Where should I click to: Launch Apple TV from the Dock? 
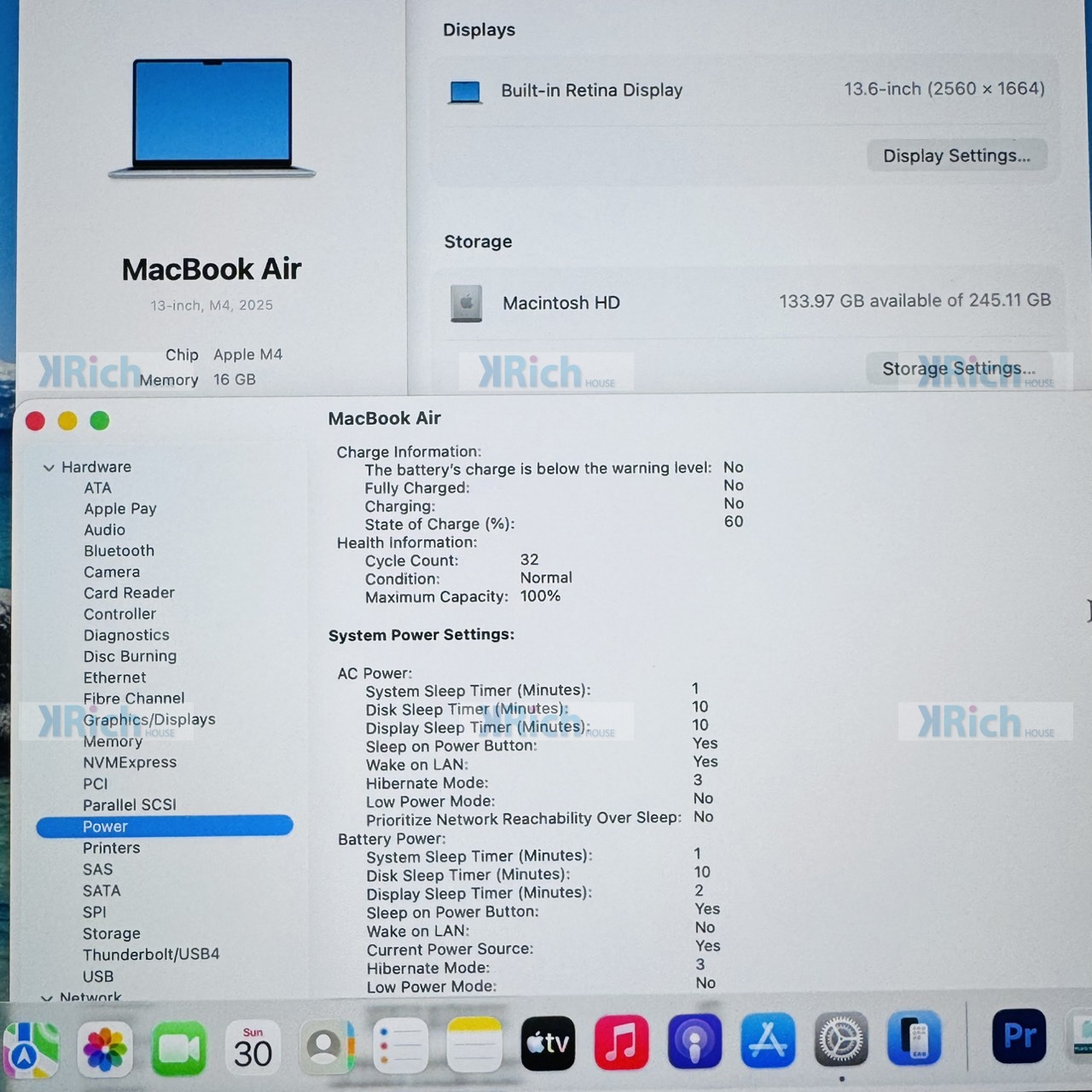[548, 1043]
